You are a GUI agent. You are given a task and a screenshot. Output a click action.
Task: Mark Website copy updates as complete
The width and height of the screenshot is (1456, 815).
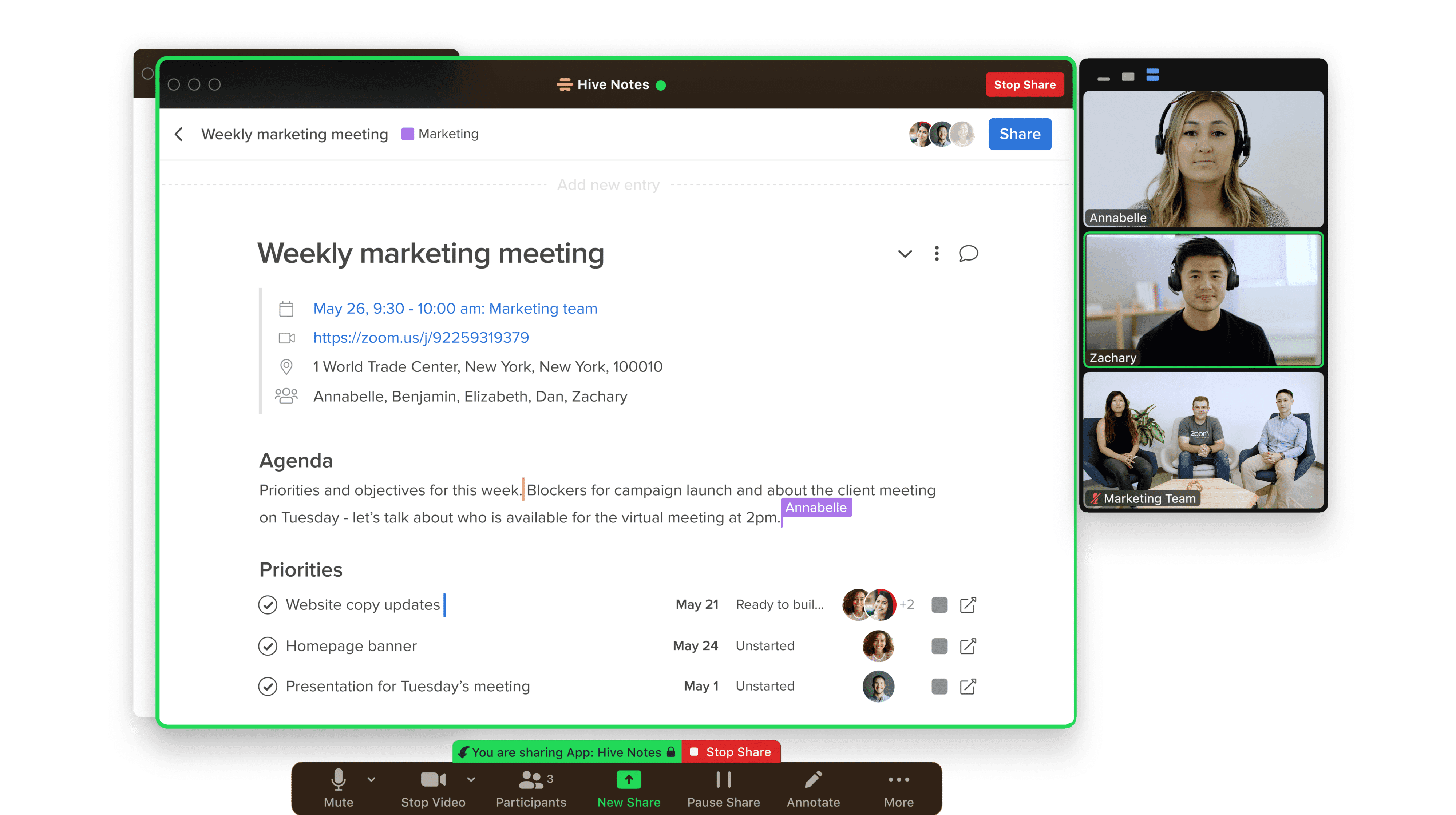point(267,605)
